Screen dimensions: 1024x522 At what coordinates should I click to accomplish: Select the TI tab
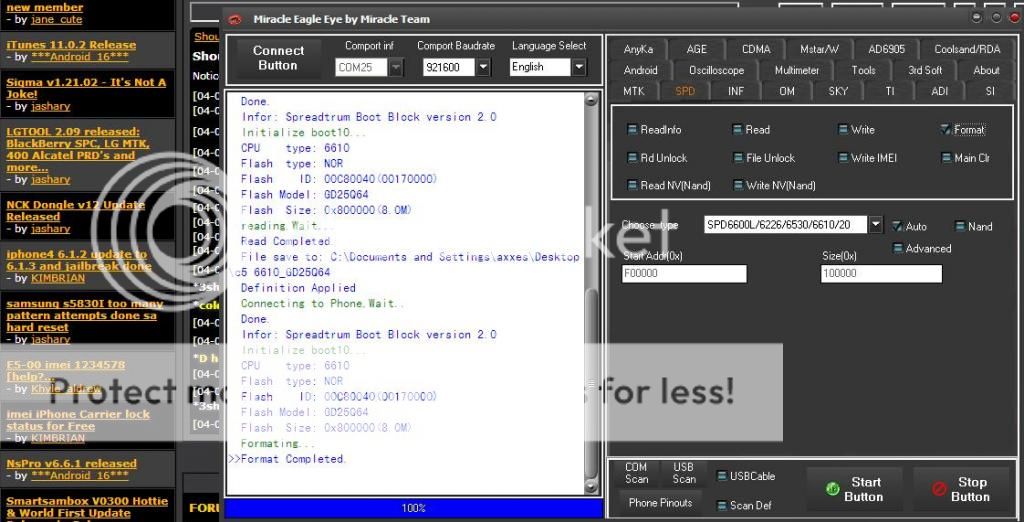click(x=889, y=91)
